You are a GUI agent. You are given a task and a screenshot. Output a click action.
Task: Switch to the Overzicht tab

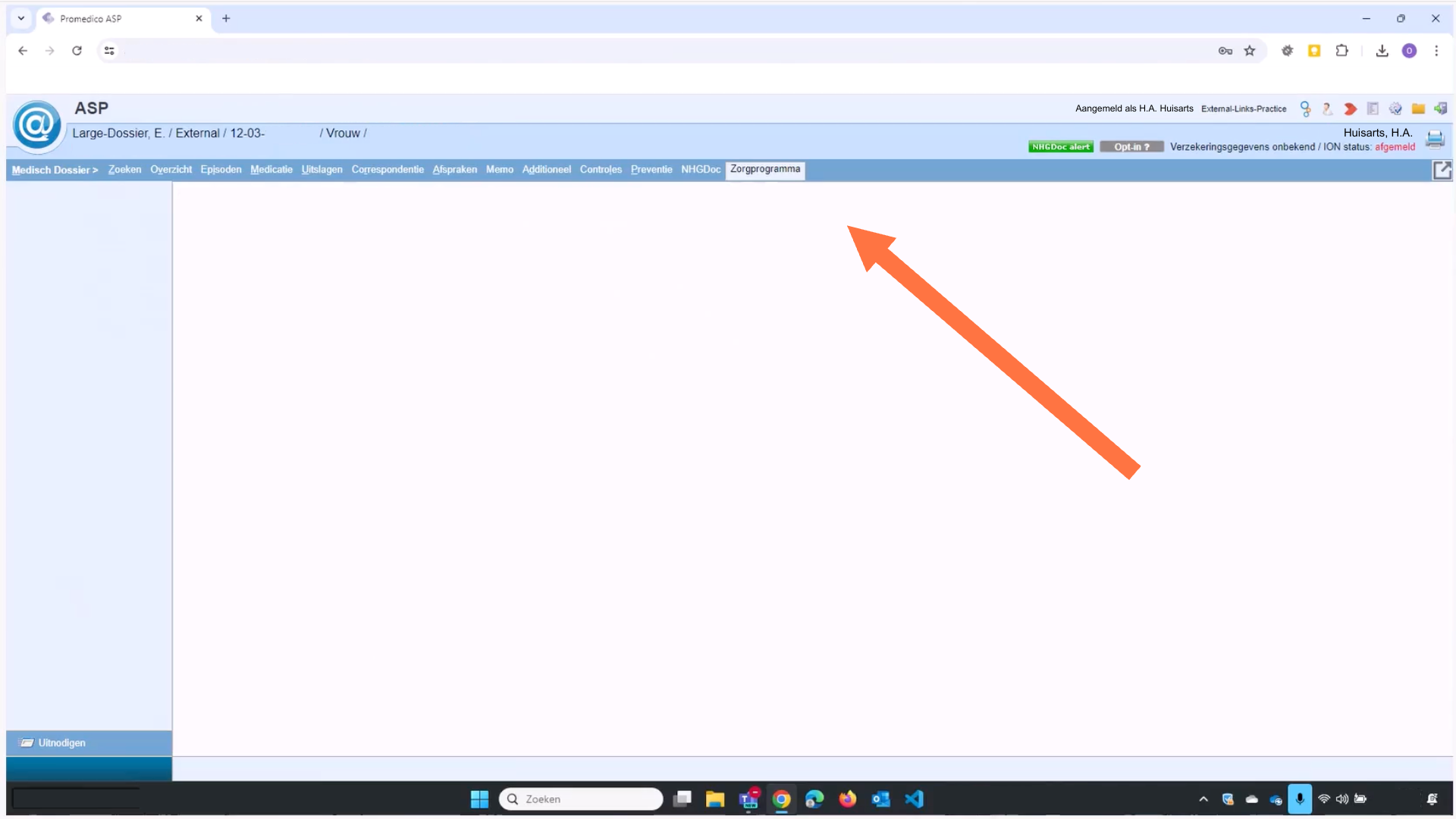pos(171,170)
